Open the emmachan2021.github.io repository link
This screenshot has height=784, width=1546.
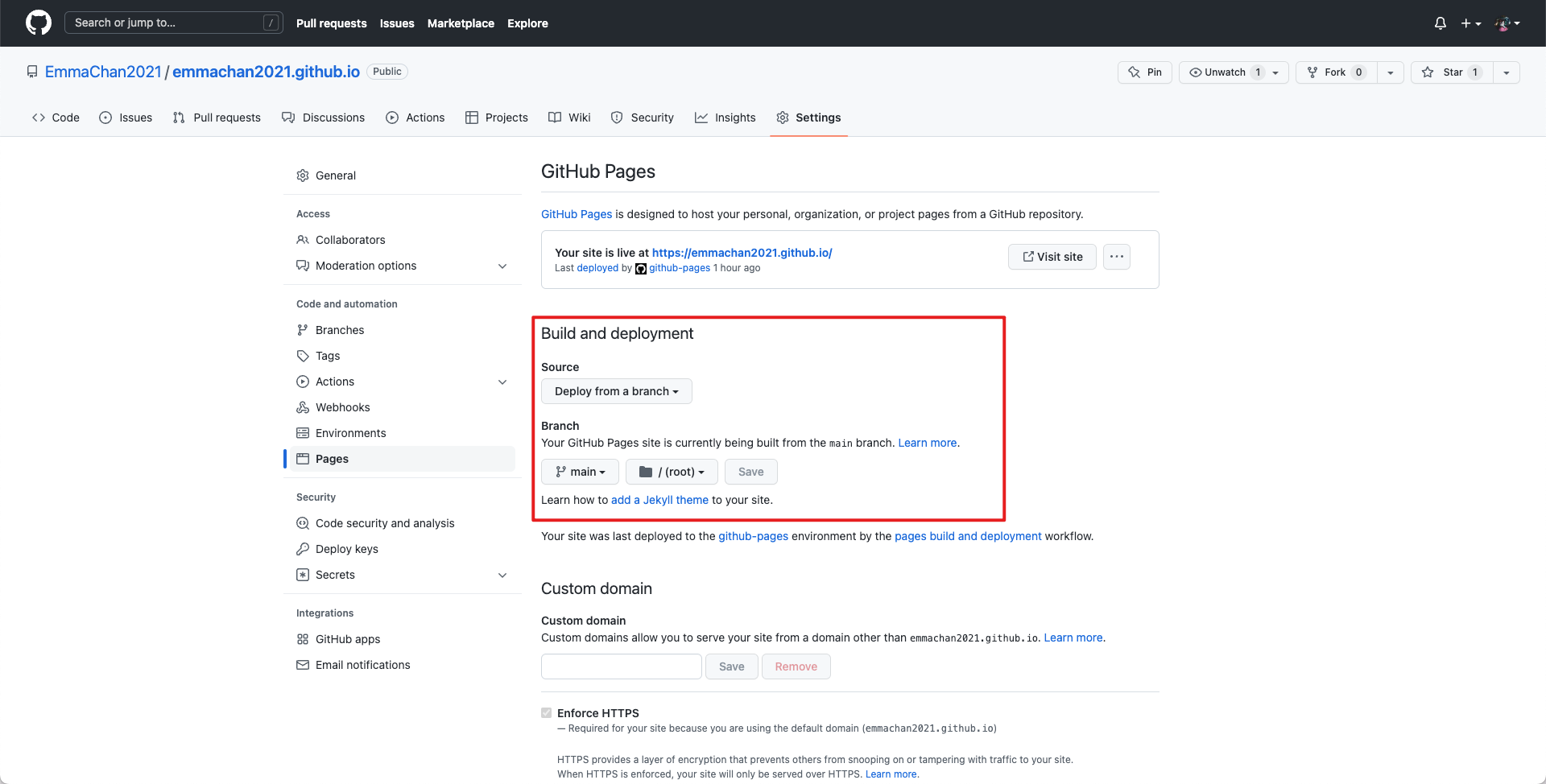(x=266, y=72)
